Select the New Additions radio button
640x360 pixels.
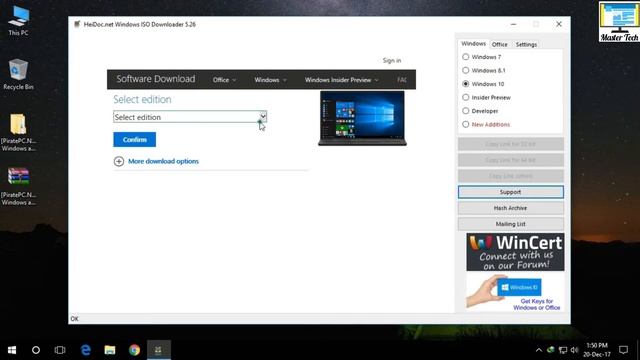click(x=465, y=124)
